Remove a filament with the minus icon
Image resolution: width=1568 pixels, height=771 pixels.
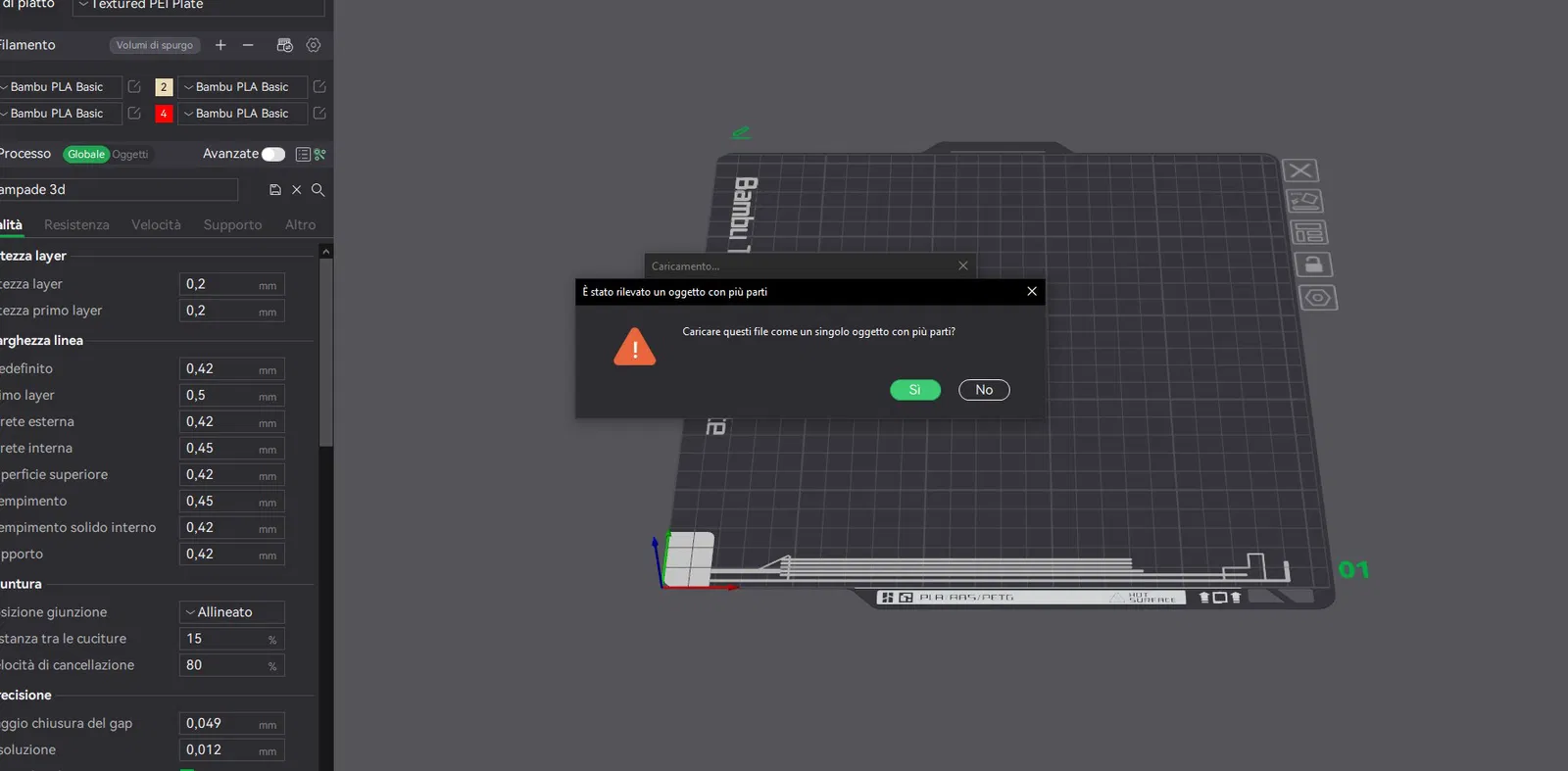[x=248, y=45]
